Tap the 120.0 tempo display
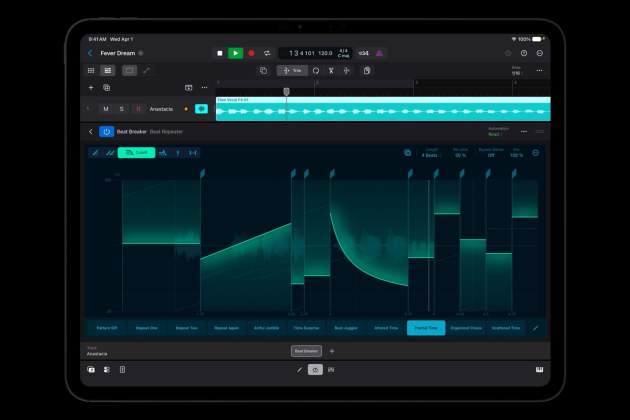The image size is (630, 420). click(325, 53)
